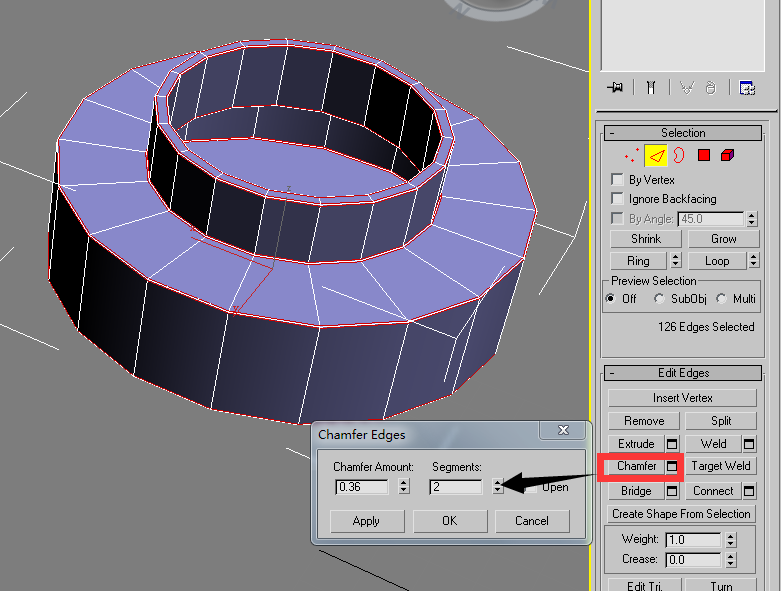Viewport: 781px width, 591px height.
Task: Click the Grow button
Action: 723,239
